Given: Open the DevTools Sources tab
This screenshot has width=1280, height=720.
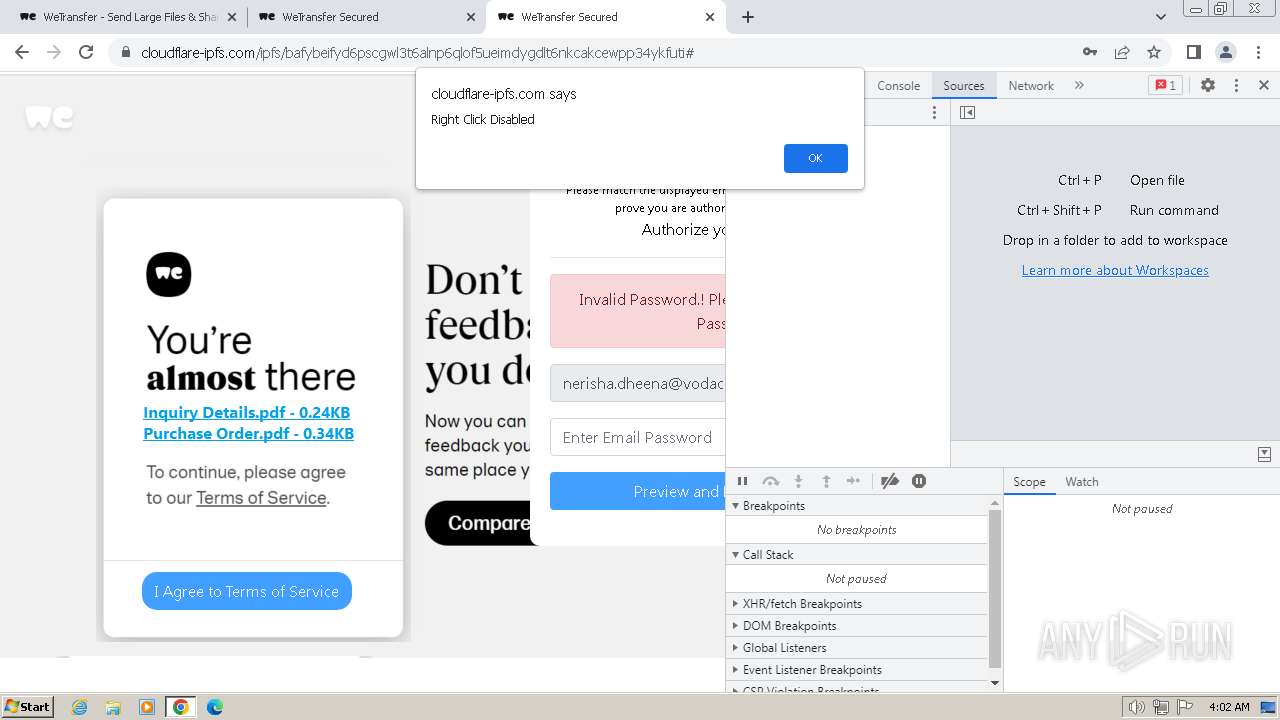Looking at the screenshot, I should [x=964, y=86].
